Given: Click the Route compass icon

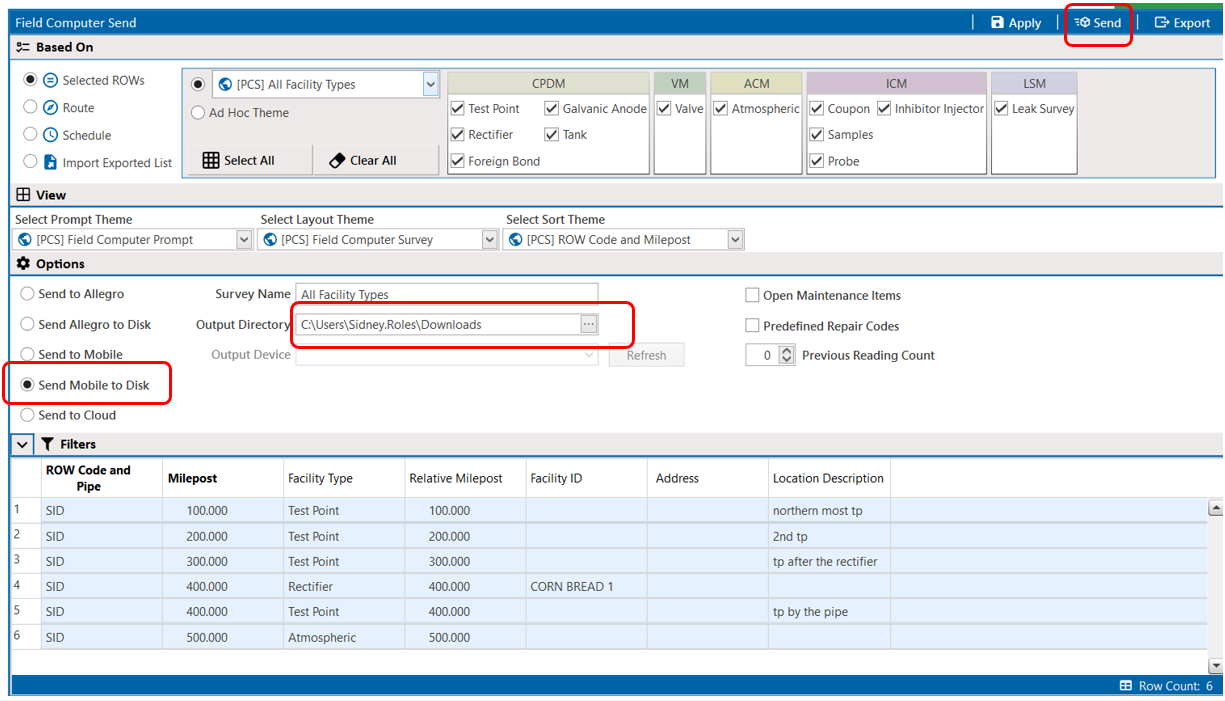Looking at the screenshot, I should tap(50, 107).
